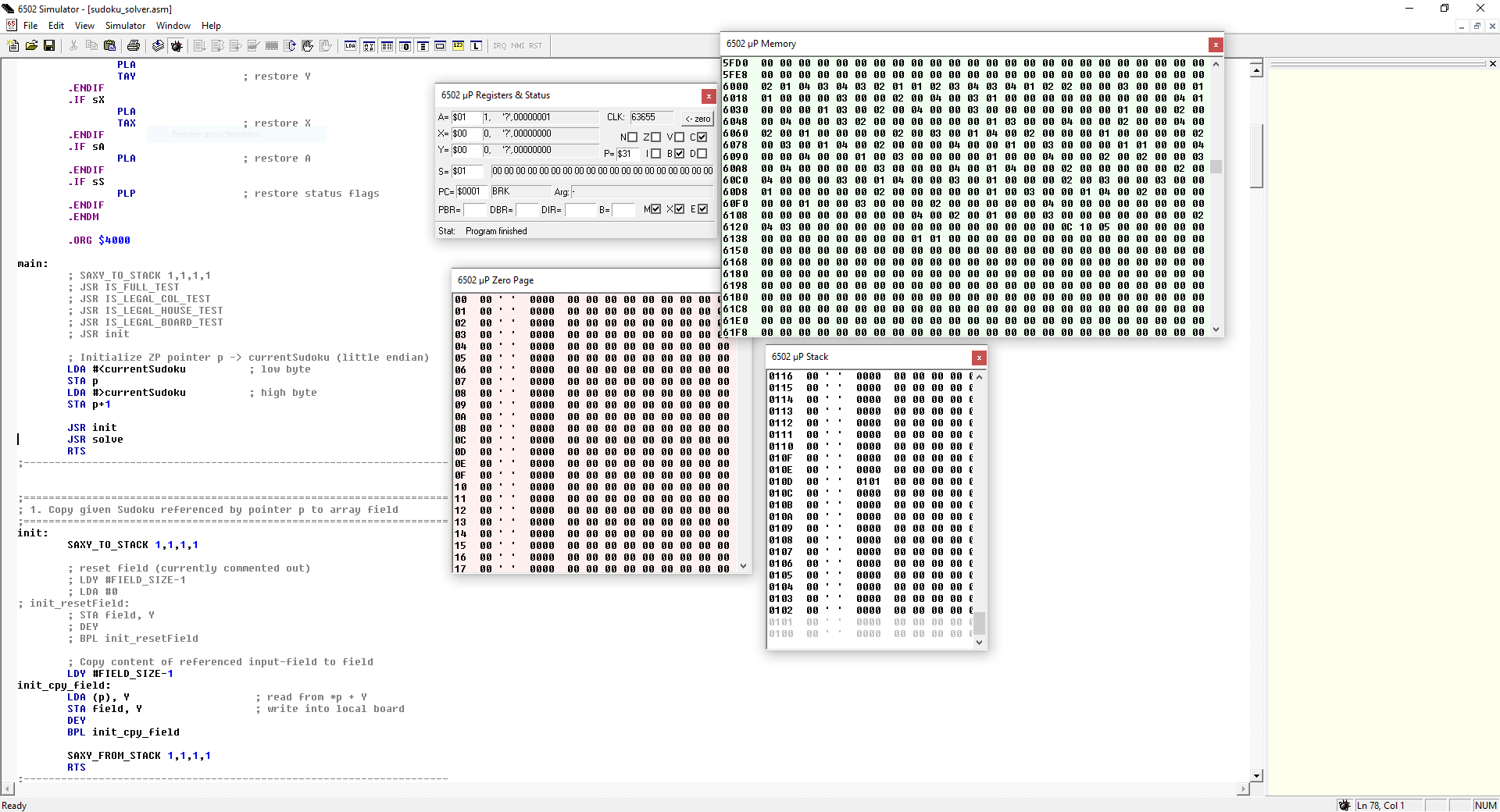This screenshot has width=1500, height=812.
Task: Save the file with the floppy disk icon
Action: click(x=49, y=46)
